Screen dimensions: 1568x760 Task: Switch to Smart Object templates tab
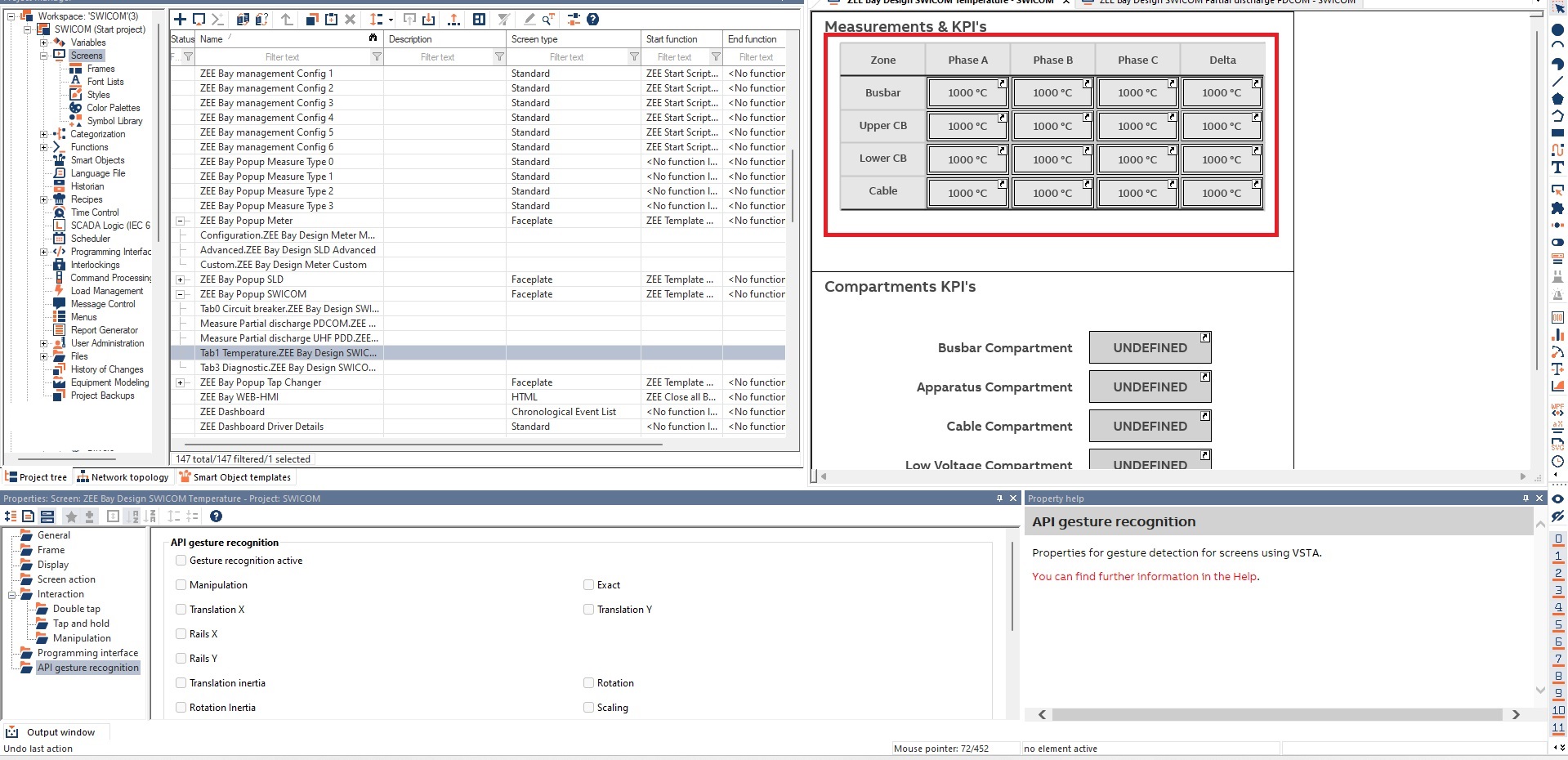[235, 477]
